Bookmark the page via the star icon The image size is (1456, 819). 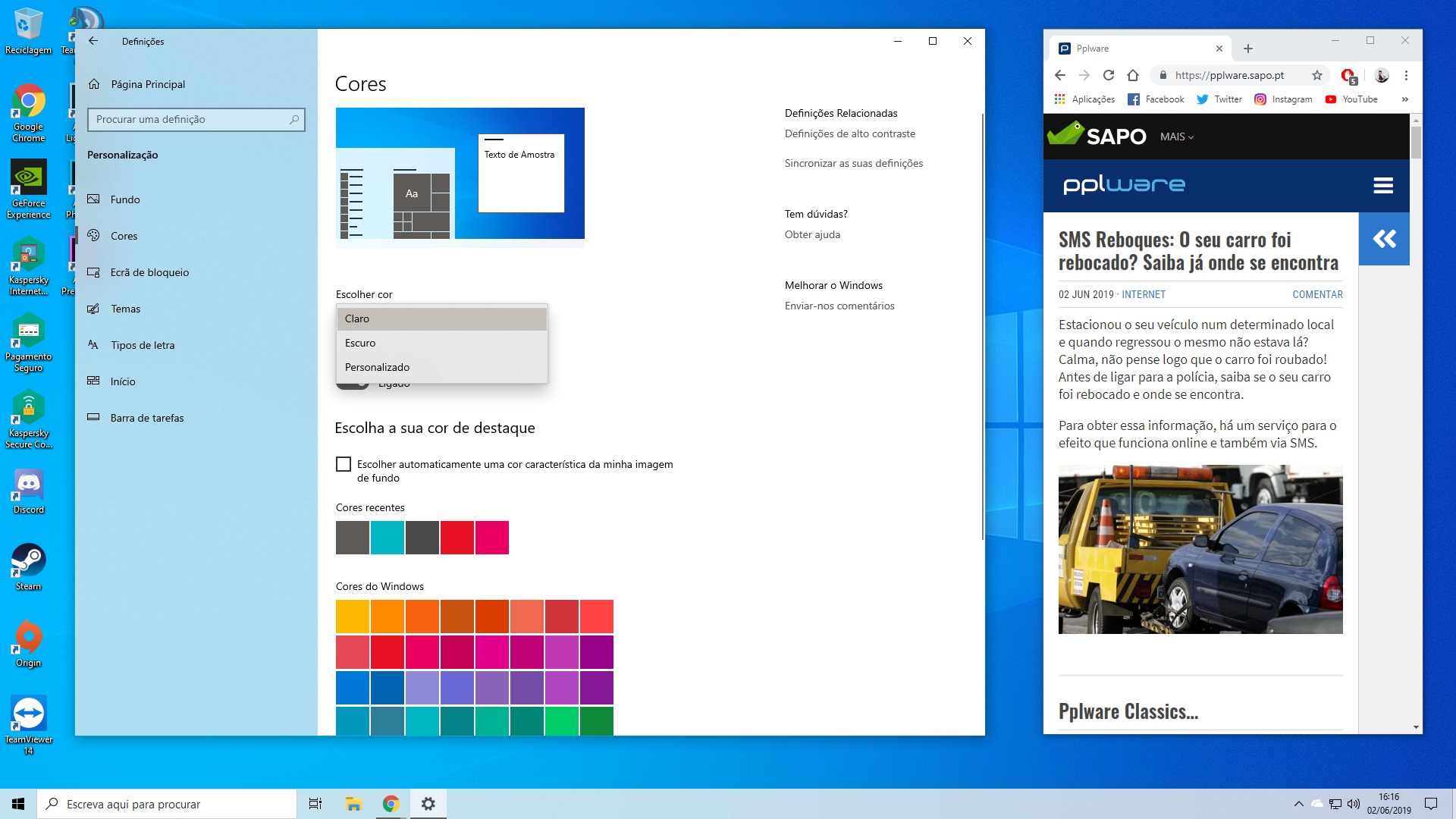pyautogui.click(x=1317, y=75)
